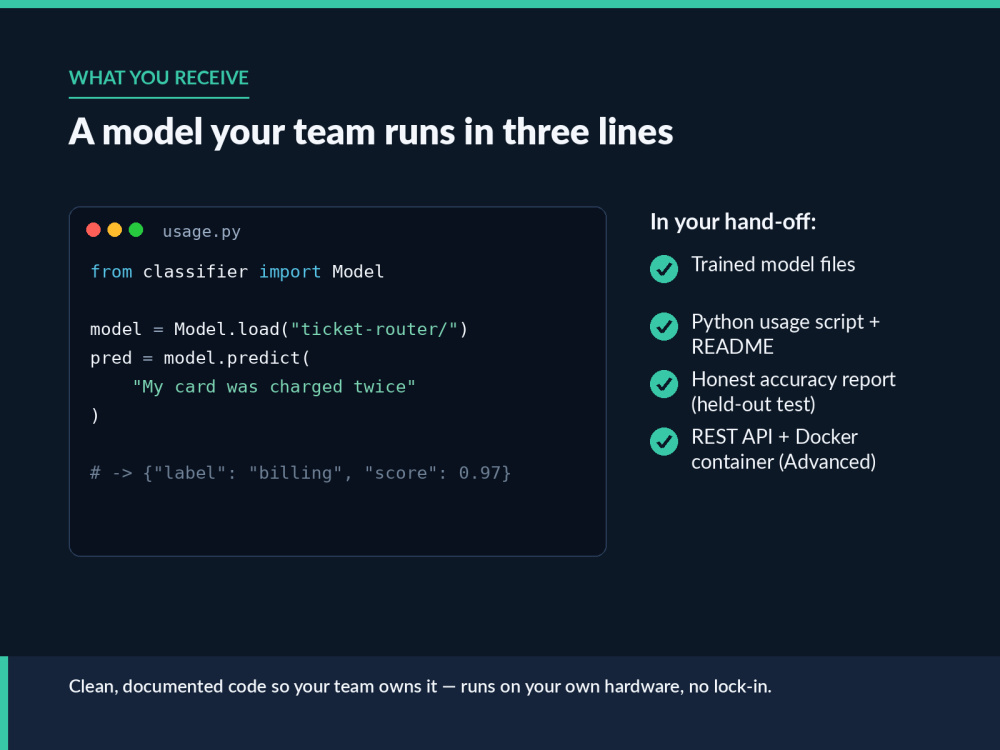
Task: Click the footer text about clean, documented code
Action: tap(420, 686)
